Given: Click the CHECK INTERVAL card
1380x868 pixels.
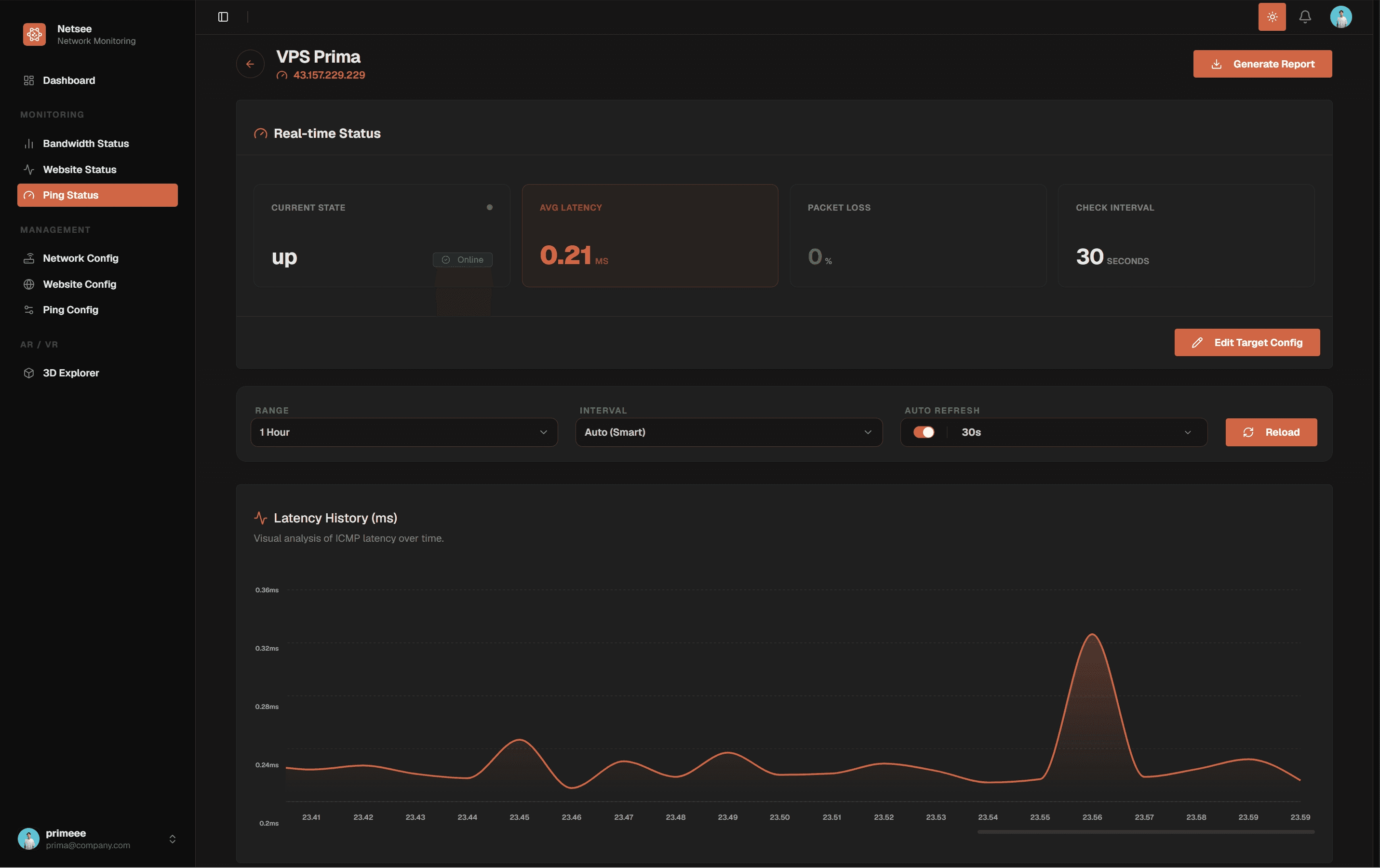Looking at the screenshot, I should pyautogui.click(x=1186, y=236).
